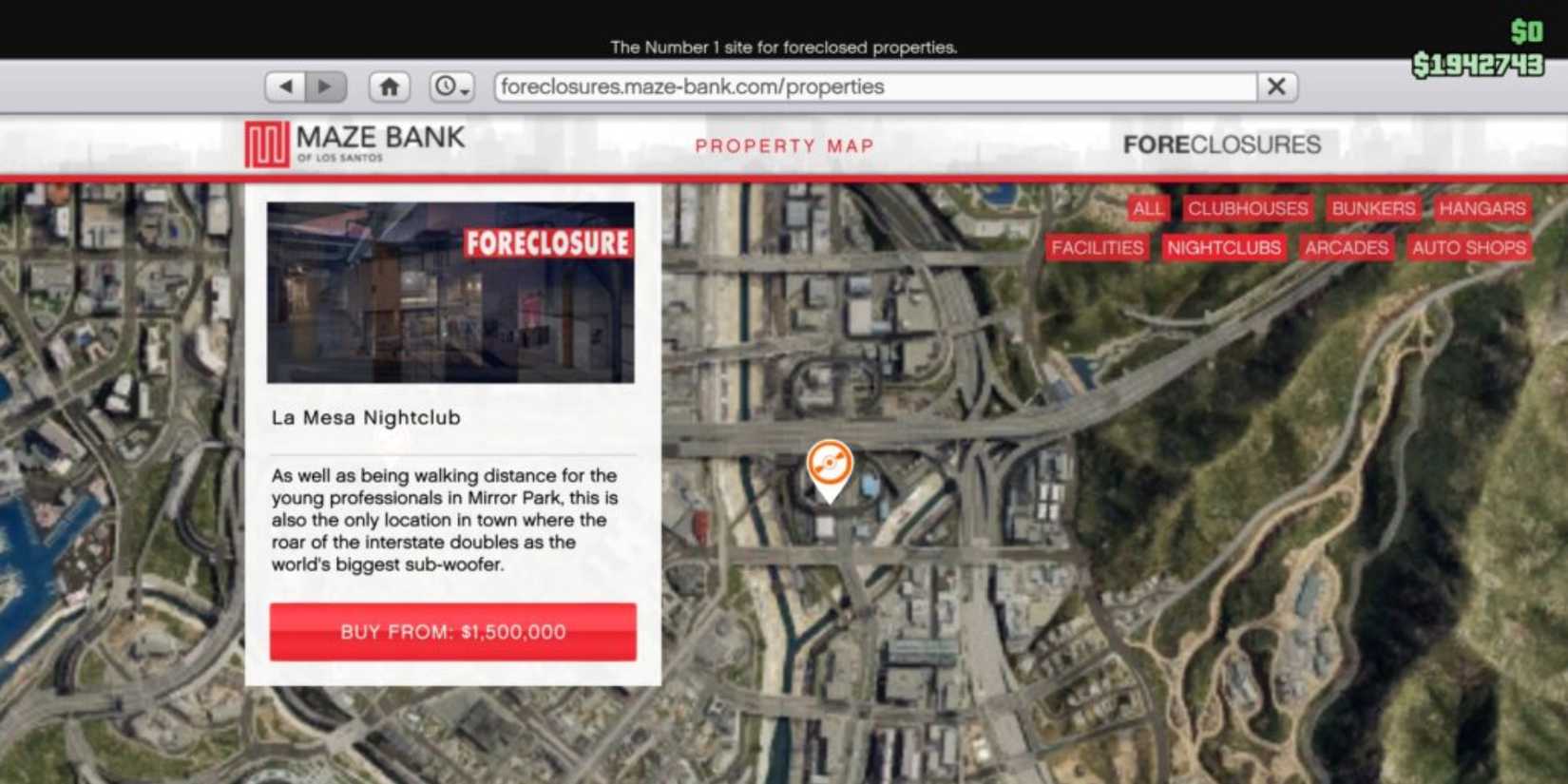Show ALL property types
The width and height of the screenshot is (1568, 784).
tap(1147, 208)
